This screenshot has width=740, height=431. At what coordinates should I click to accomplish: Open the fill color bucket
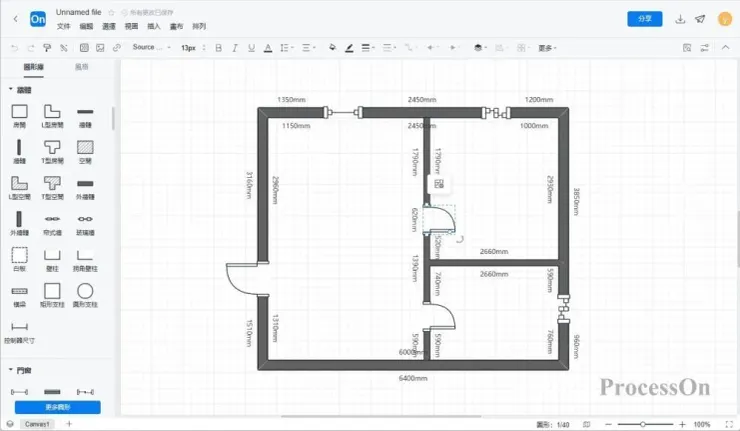point(332,48)
